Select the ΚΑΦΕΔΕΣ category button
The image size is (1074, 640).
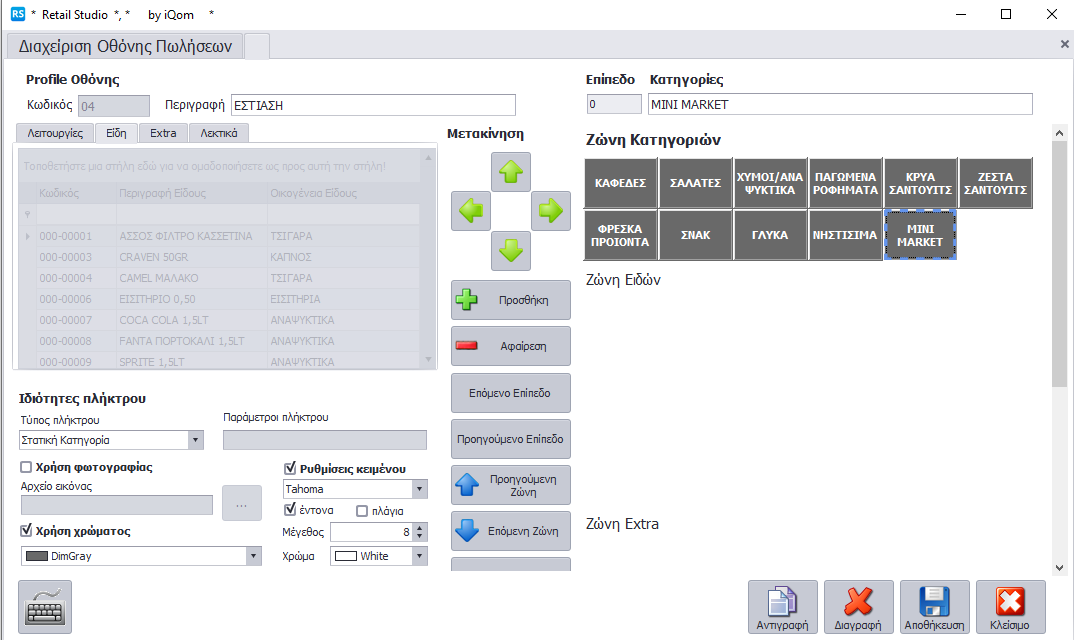tap(620, 183)
